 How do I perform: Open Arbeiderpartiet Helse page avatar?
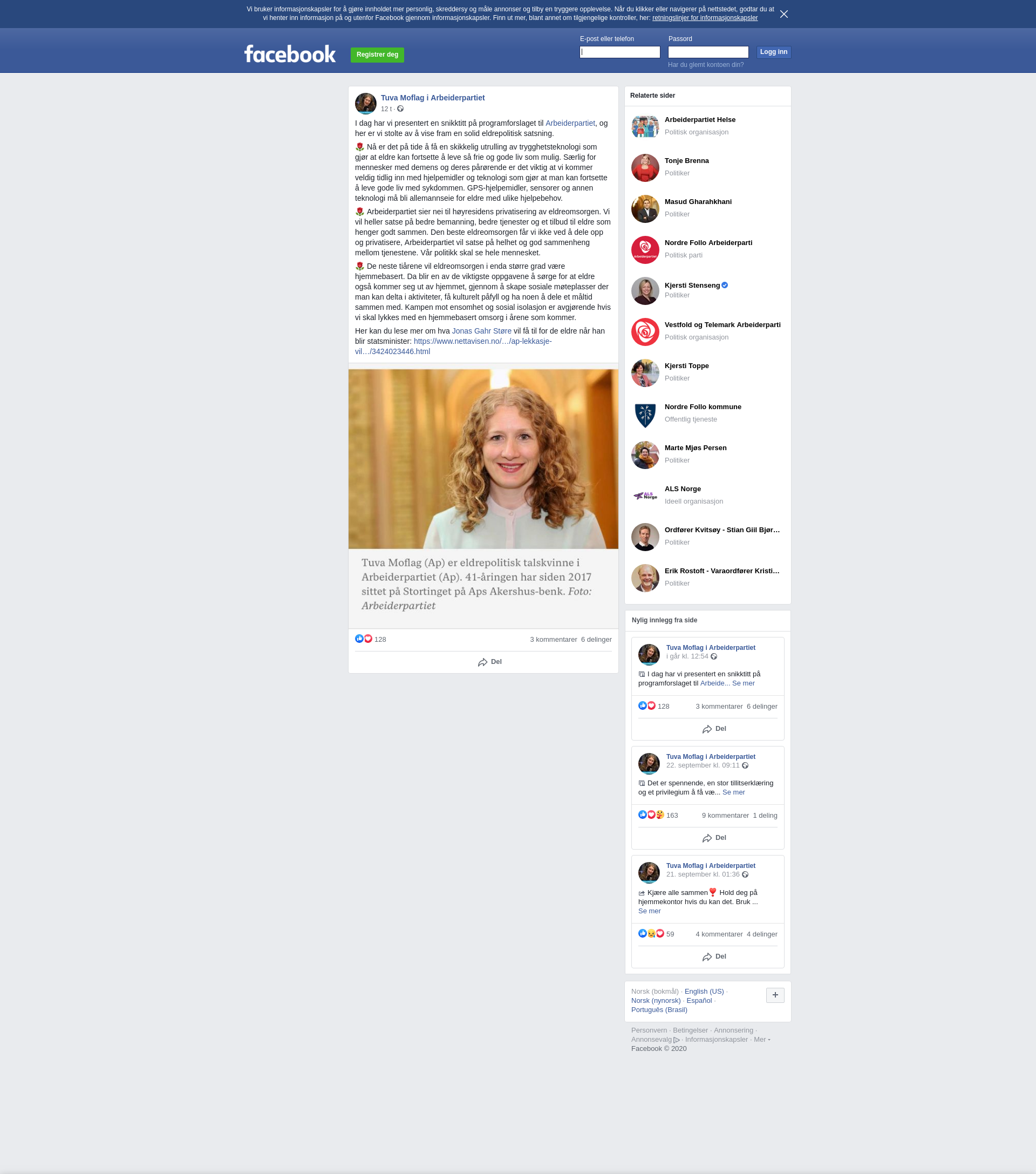pyautogui.click(x=645, y=127)
